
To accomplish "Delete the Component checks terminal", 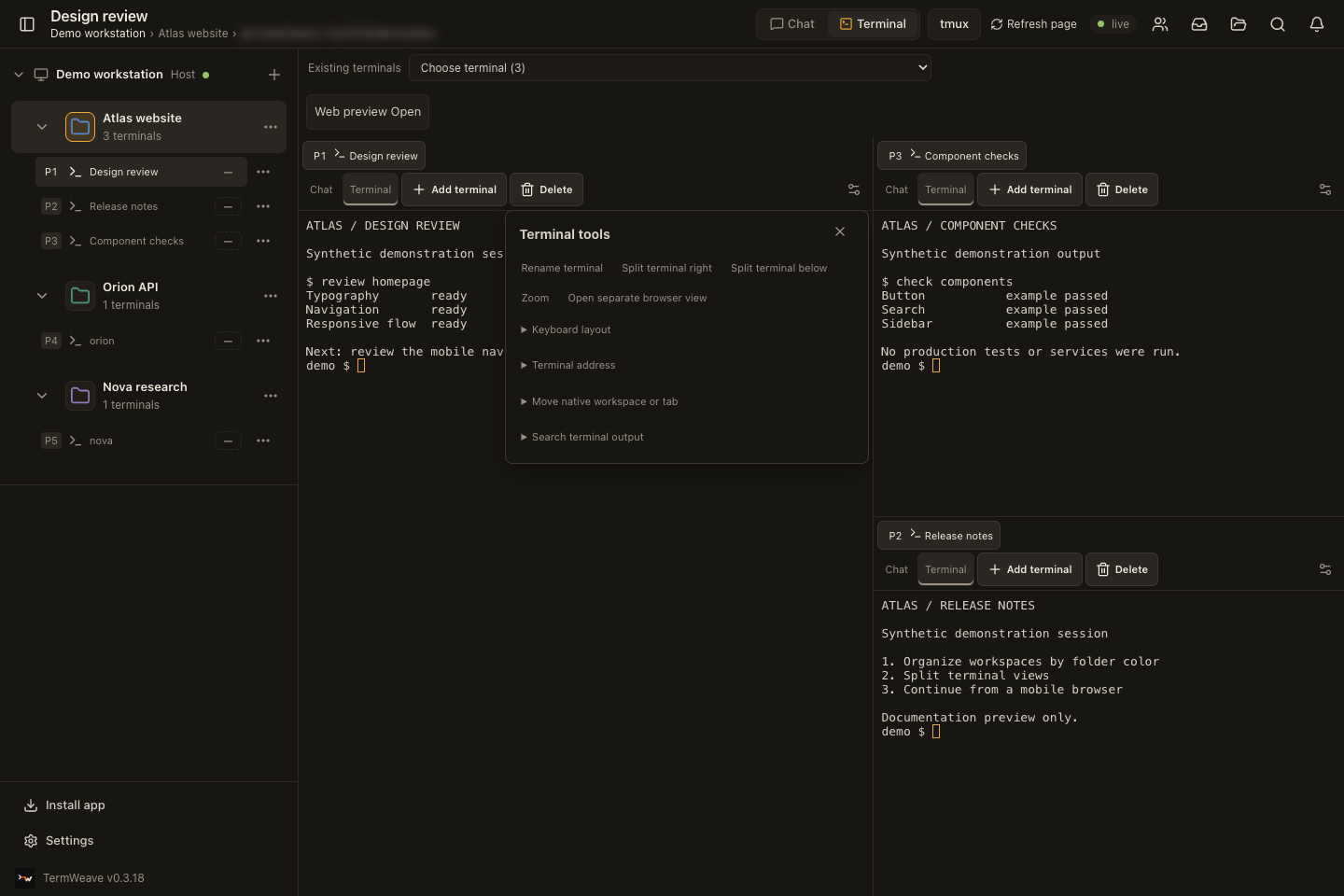I will pyautogui.click(x=1122, y=189).
